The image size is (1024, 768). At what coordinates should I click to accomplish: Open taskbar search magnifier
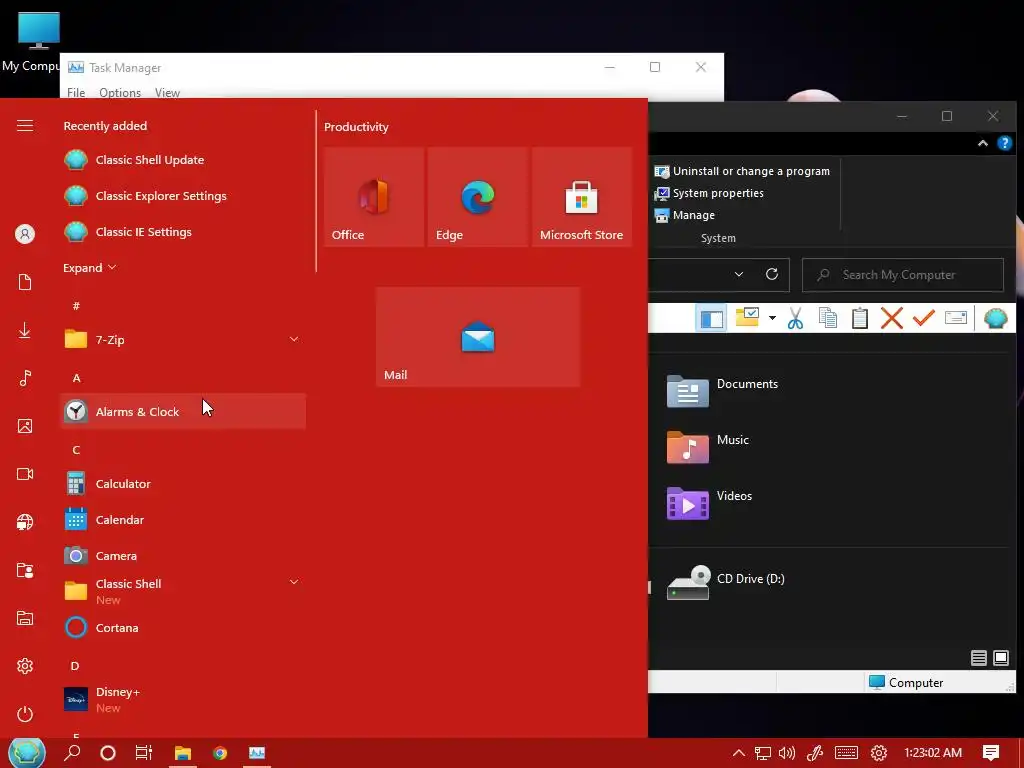click(x=72, y=752)
